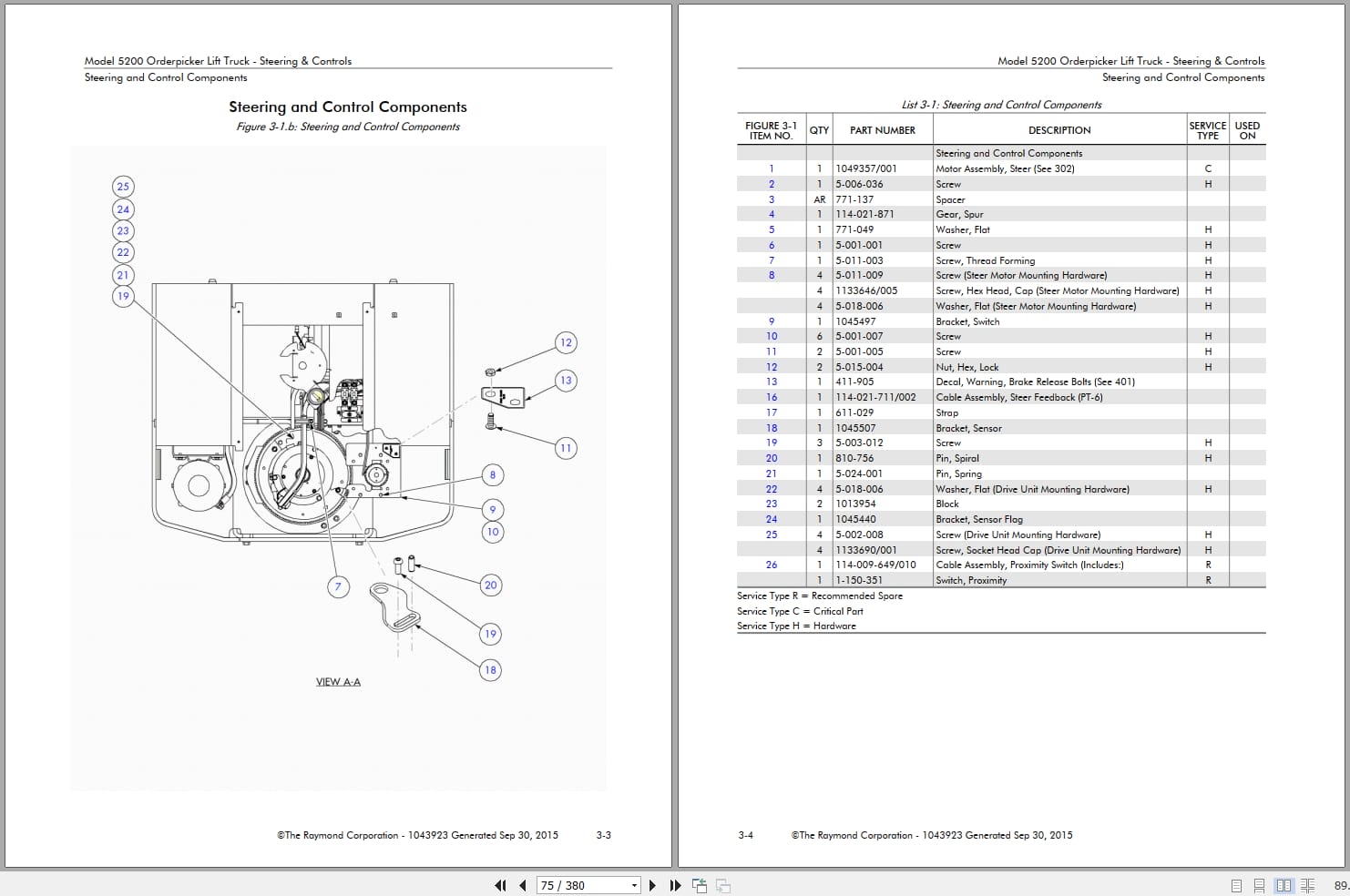Open item number 8 link in table
1350x896 pixels.
coord(772,275)
